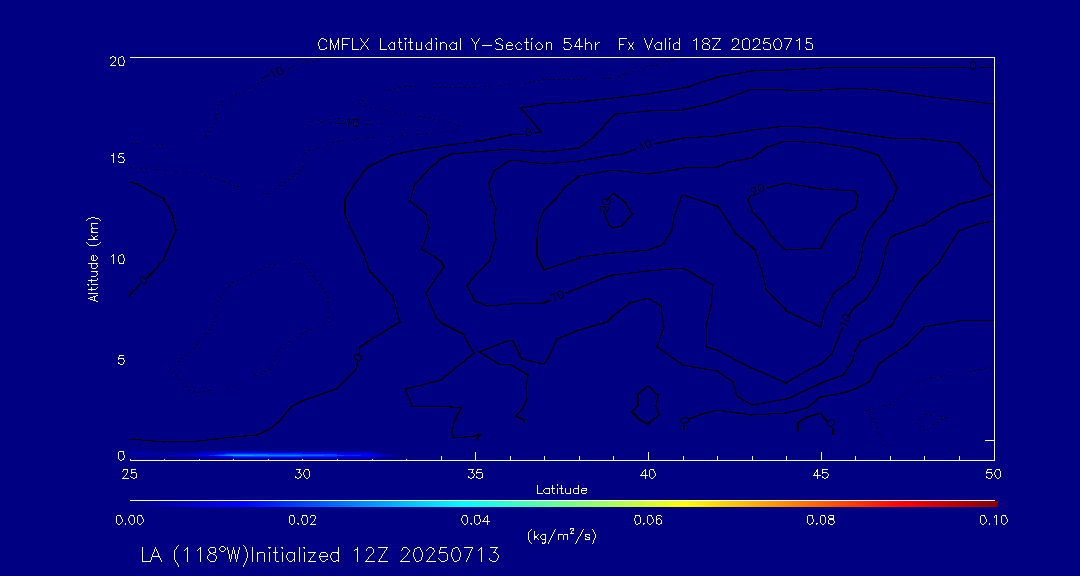Select the 25 latitude tick label
1080x576 pixels.
coord(130,473)
